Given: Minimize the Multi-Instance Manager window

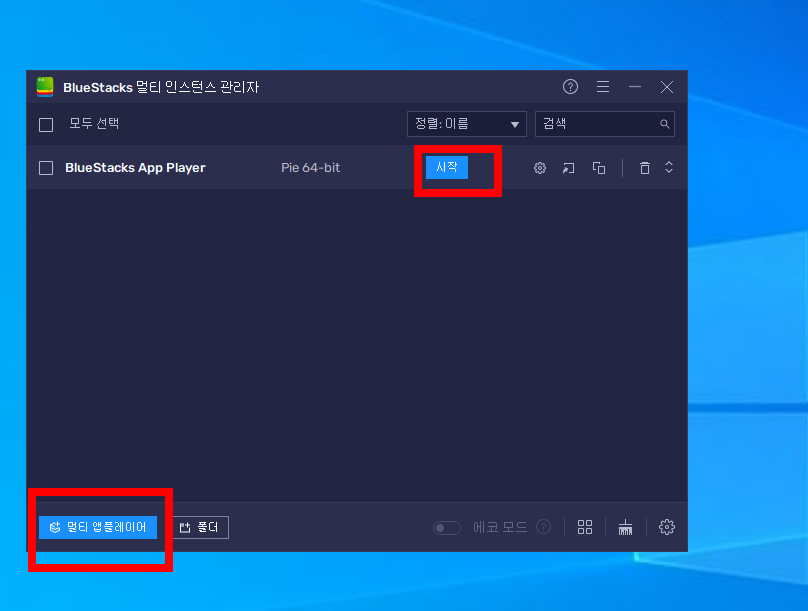Looking at the screenshot, I should pos(634,87).
